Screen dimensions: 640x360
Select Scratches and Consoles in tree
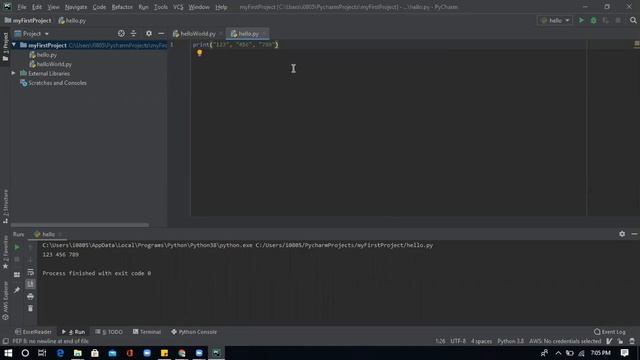(x=57, y=83)
